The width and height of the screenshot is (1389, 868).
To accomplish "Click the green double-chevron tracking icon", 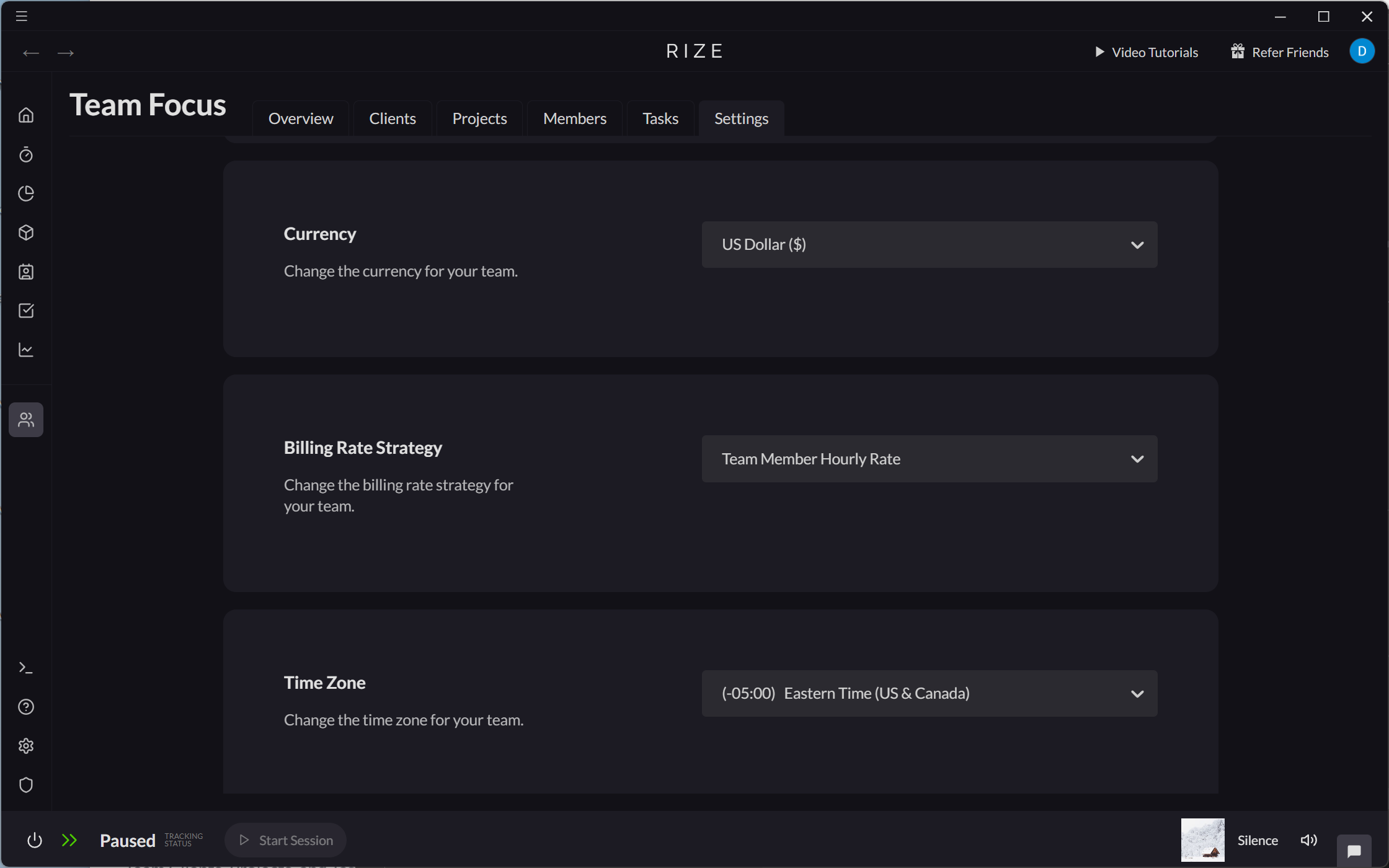I will (69, 840).
